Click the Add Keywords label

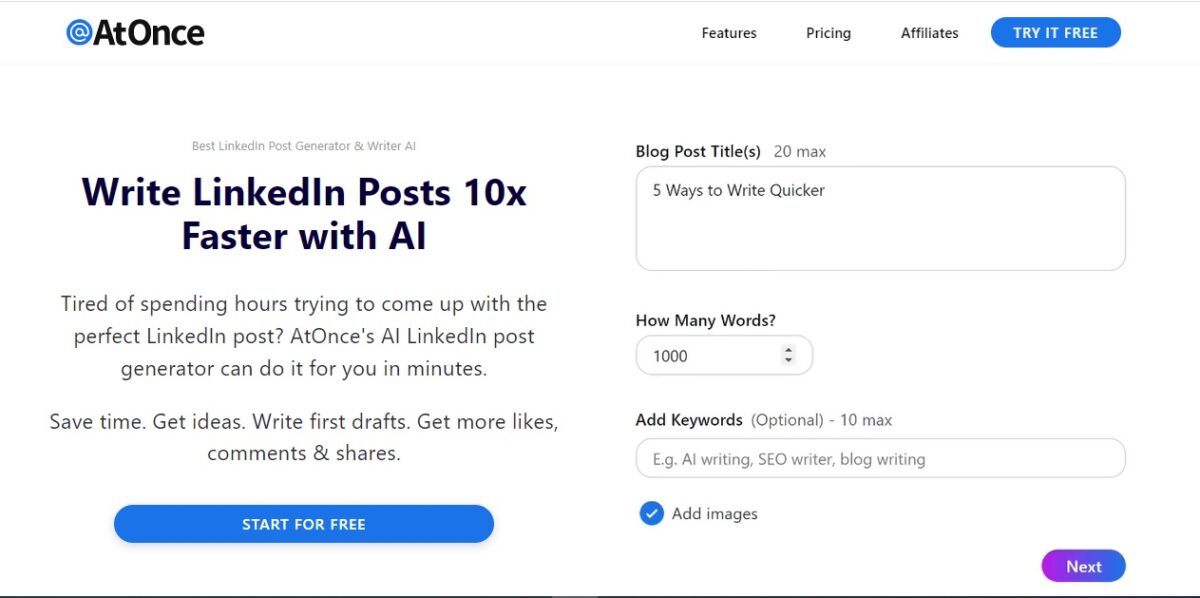click(689, 420)
